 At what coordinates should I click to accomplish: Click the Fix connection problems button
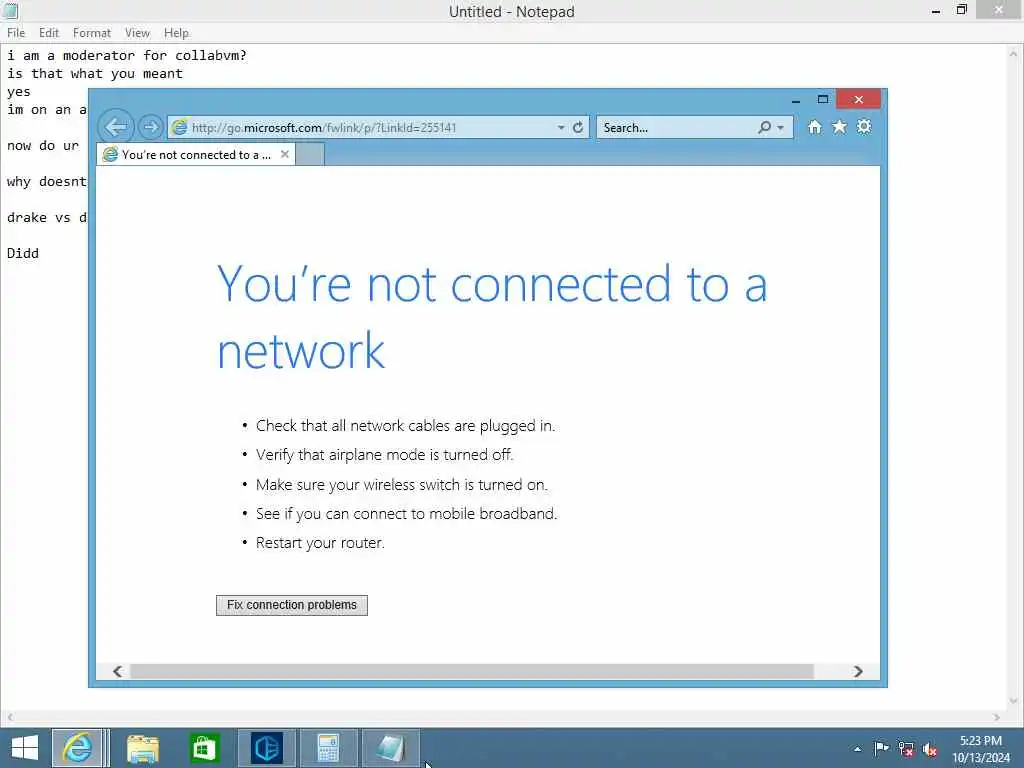(292, 605)
